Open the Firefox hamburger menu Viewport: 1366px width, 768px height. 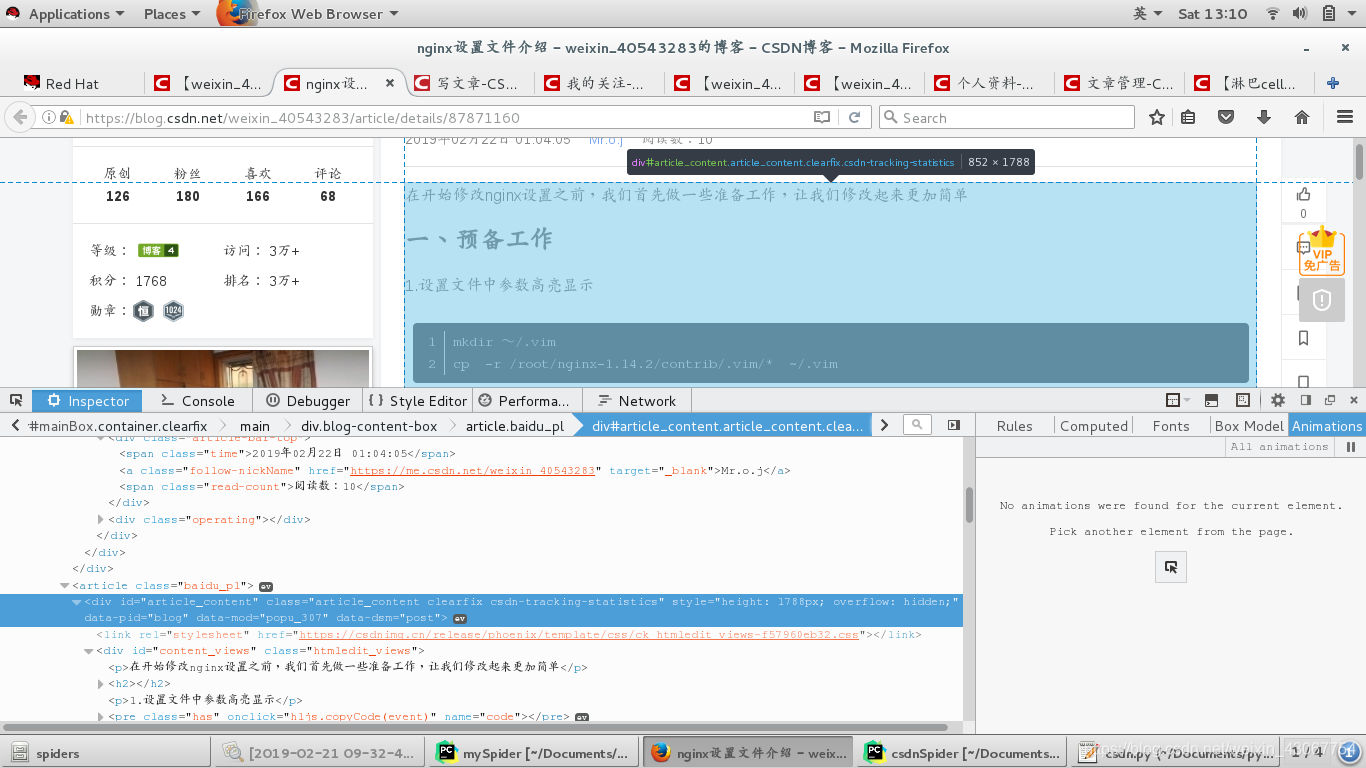[1344, 117]
